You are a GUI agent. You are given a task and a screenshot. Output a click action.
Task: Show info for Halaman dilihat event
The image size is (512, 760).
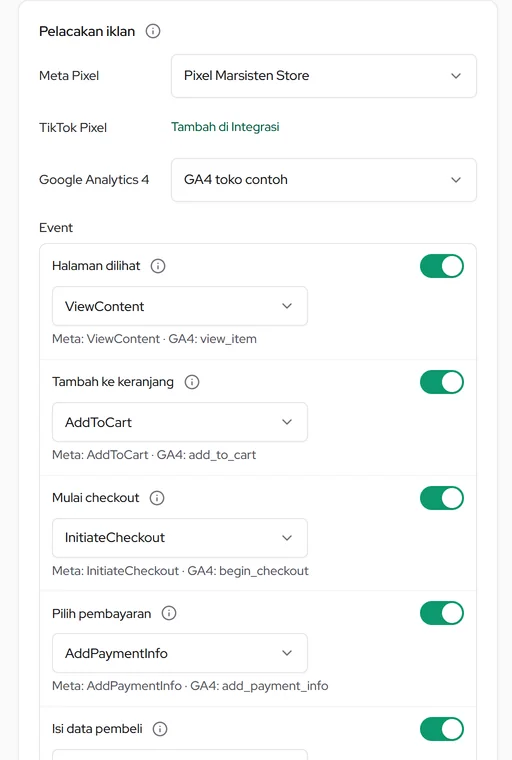pos(158,266)
